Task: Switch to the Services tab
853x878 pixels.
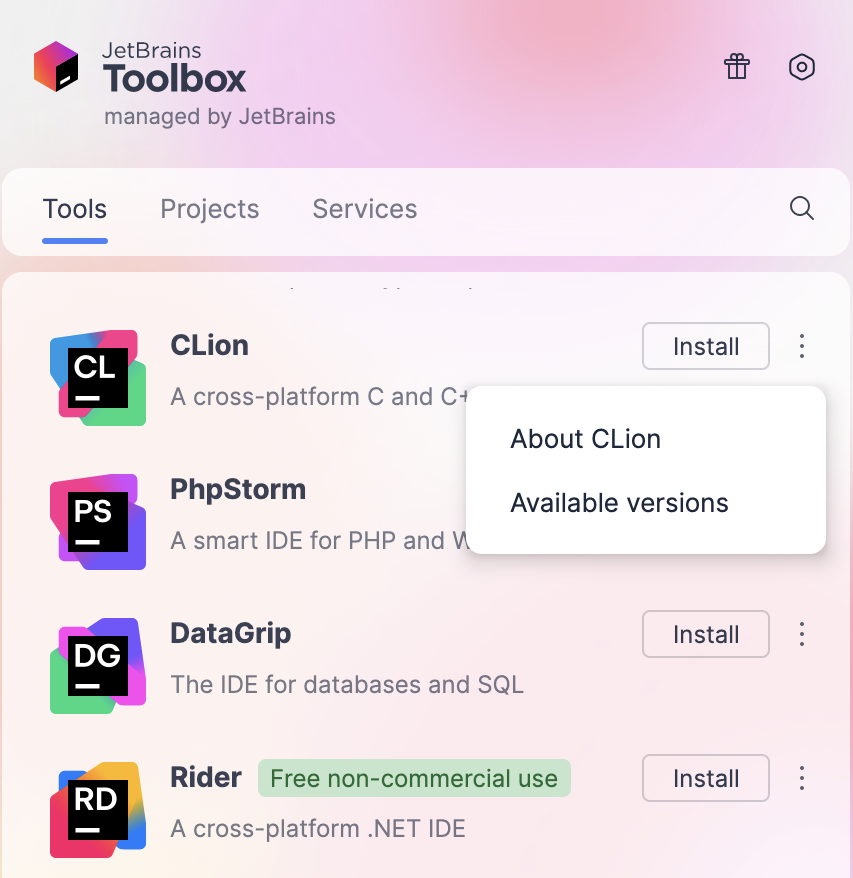Action: coord(364,209)
